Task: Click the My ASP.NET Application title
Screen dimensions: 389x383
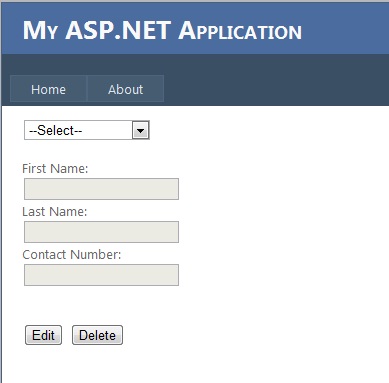Action: pos(162,31)
